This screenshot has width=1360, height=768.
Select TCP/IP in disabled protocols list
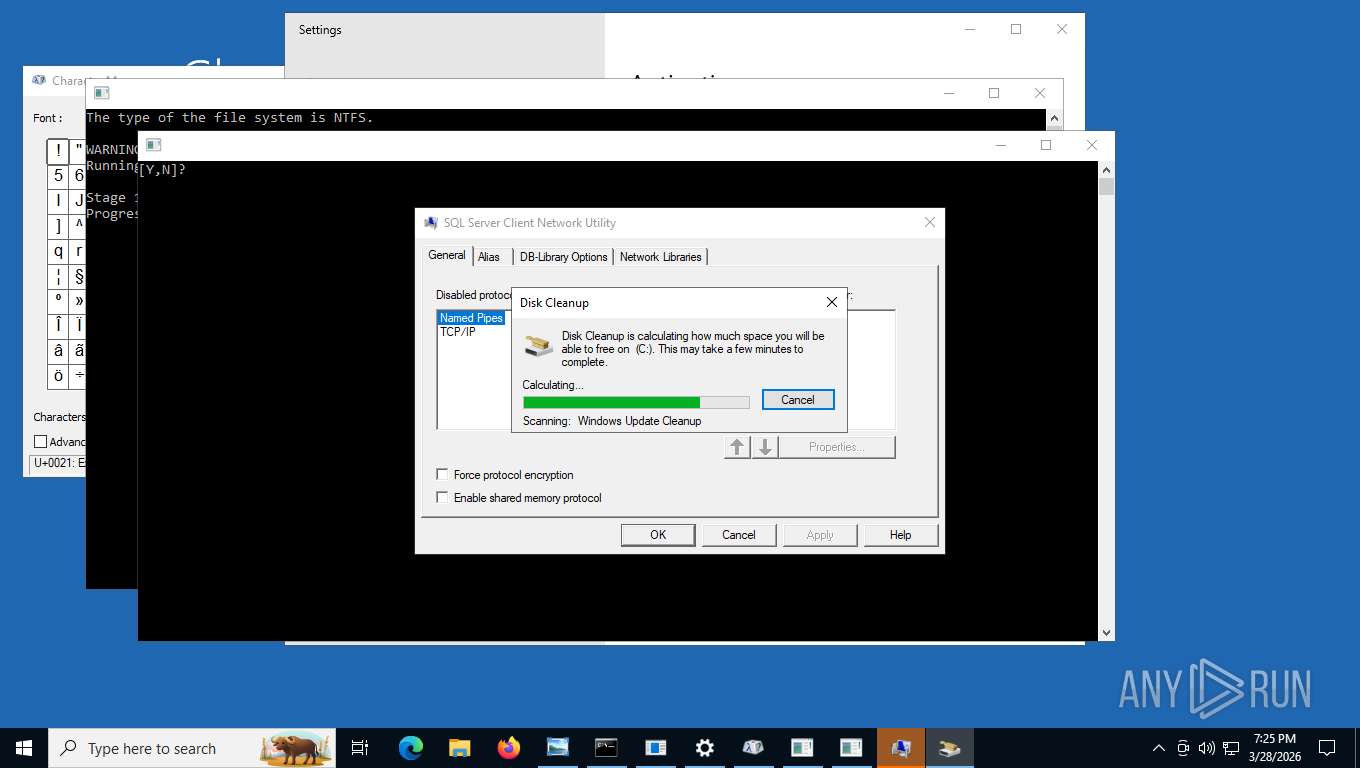[458, 332]
